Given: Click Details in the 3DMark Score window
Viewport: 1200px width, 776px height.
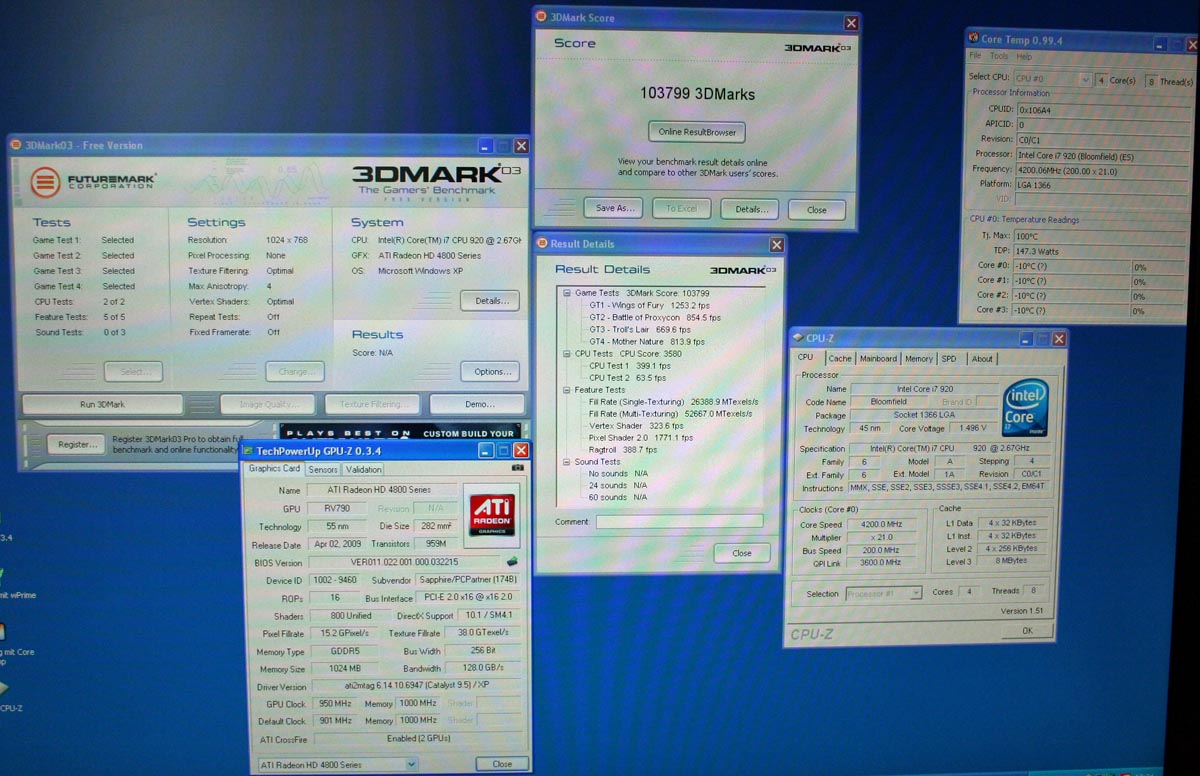Looking at the screenshot, I should coord(751,210).
